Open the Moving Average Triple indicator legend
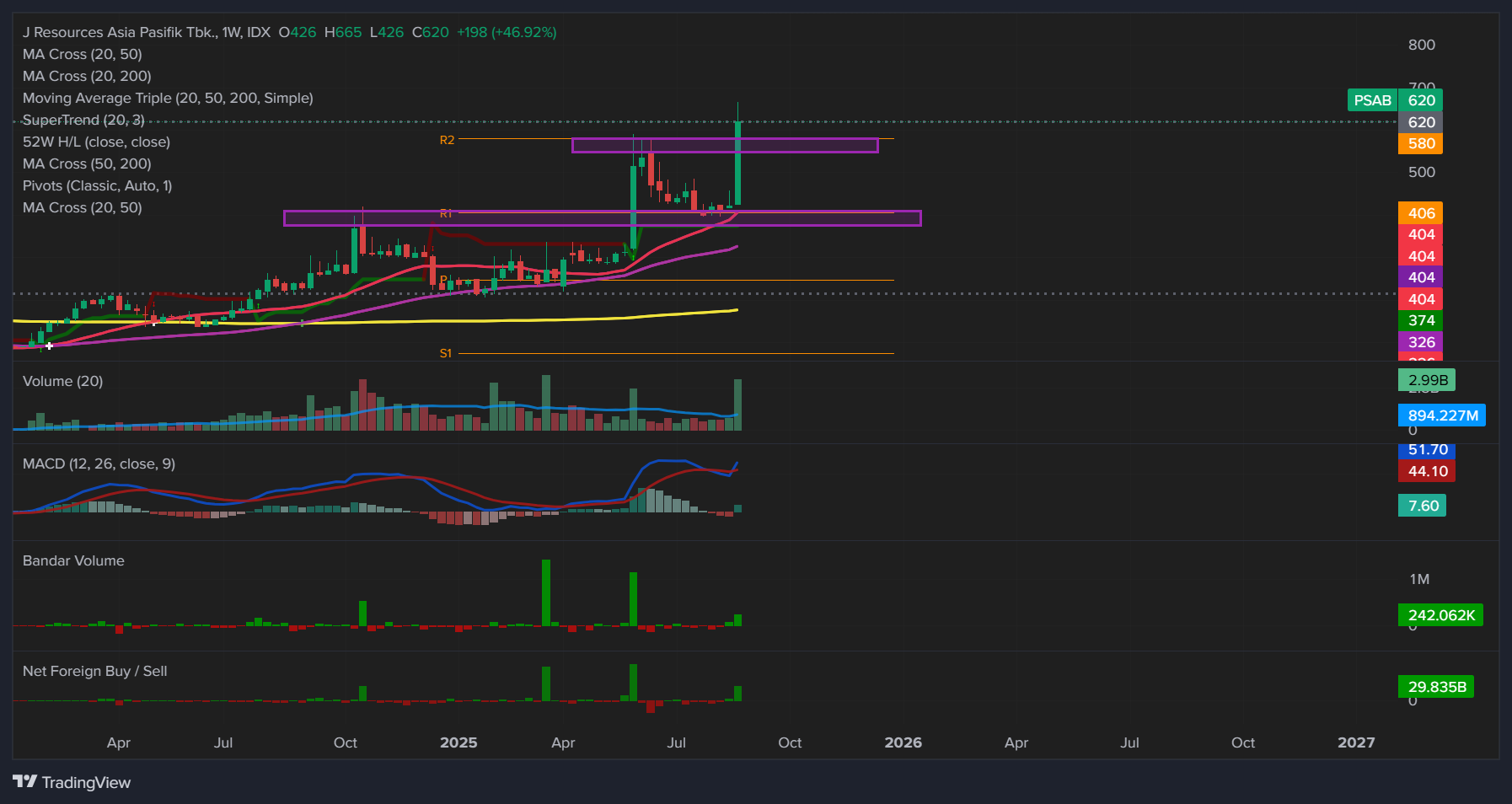 pos(168,98)
